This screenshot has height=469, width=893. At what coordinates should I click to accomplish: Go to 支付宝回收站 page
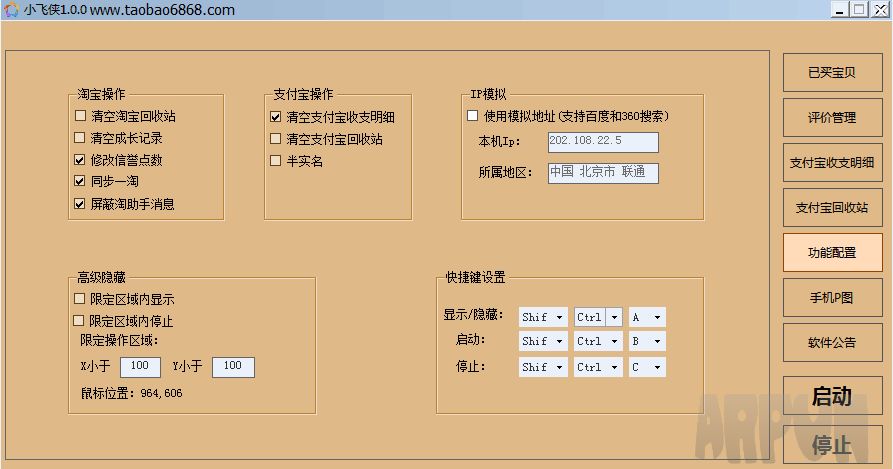[x=833, y=207]
